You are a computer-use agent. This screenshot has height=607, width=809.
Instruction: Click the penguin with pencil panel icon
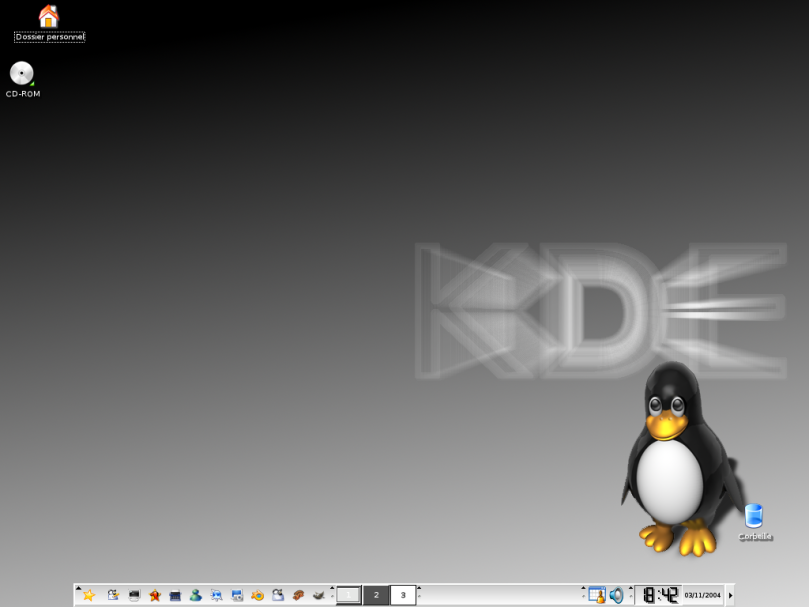113,595
